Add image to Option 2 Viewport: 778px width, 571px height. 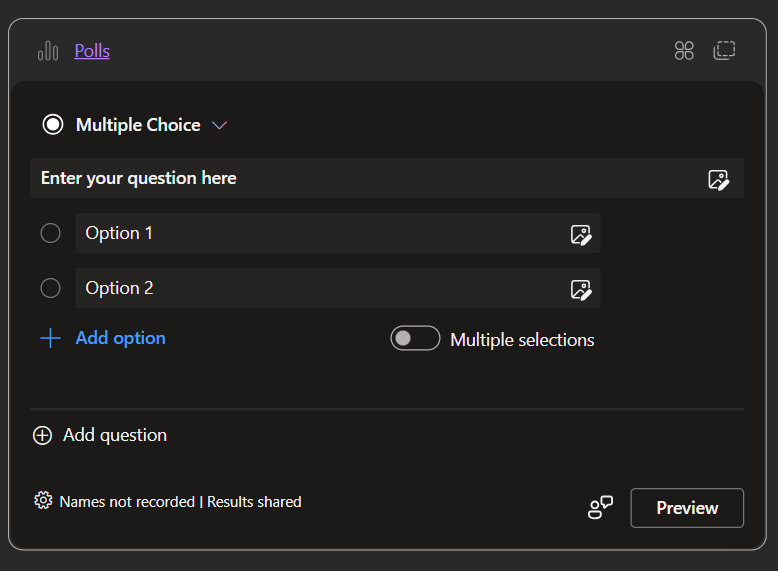581,290
